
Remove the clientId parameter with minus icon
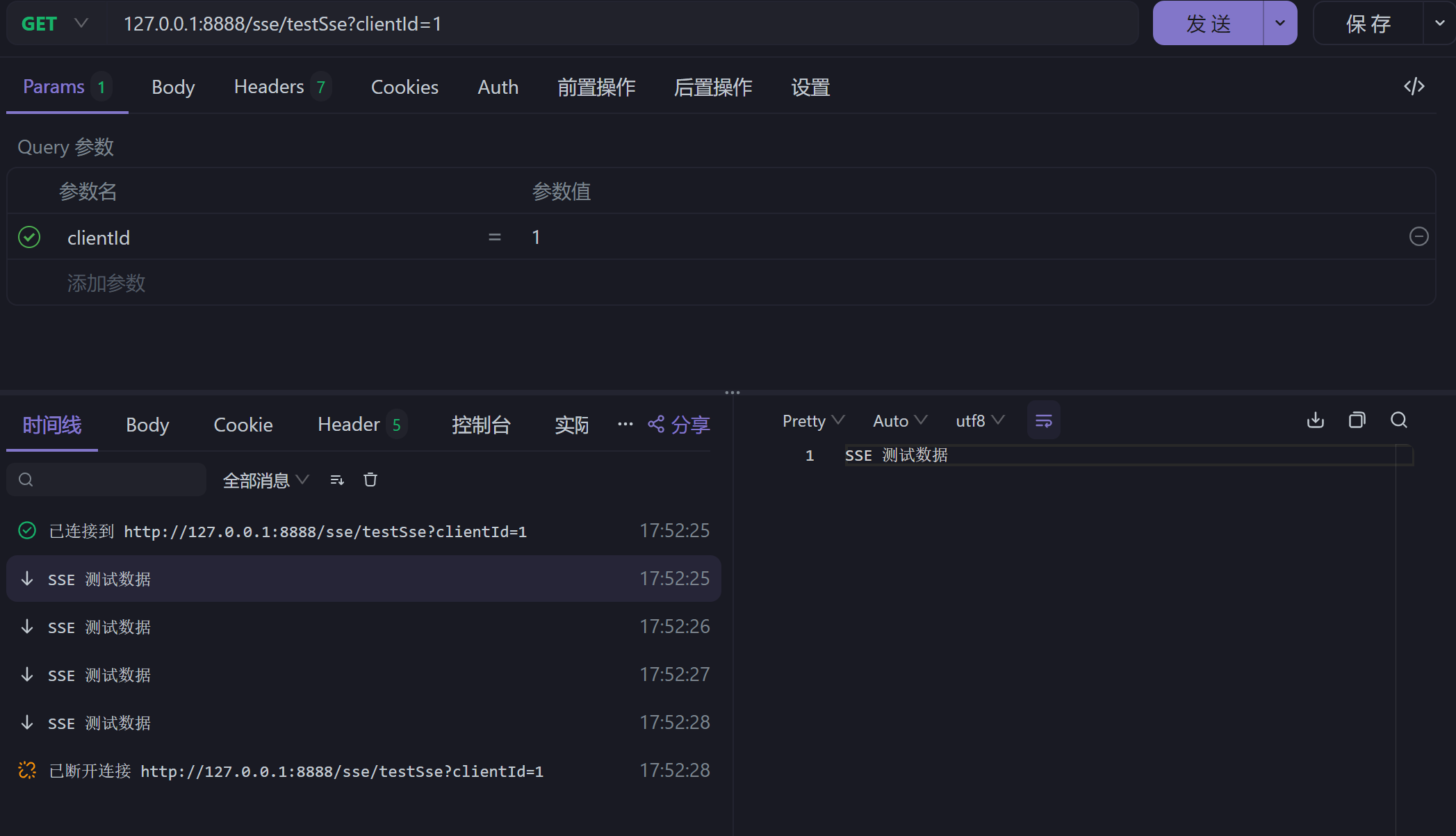pyautogui.click(x=1418, y=237)
